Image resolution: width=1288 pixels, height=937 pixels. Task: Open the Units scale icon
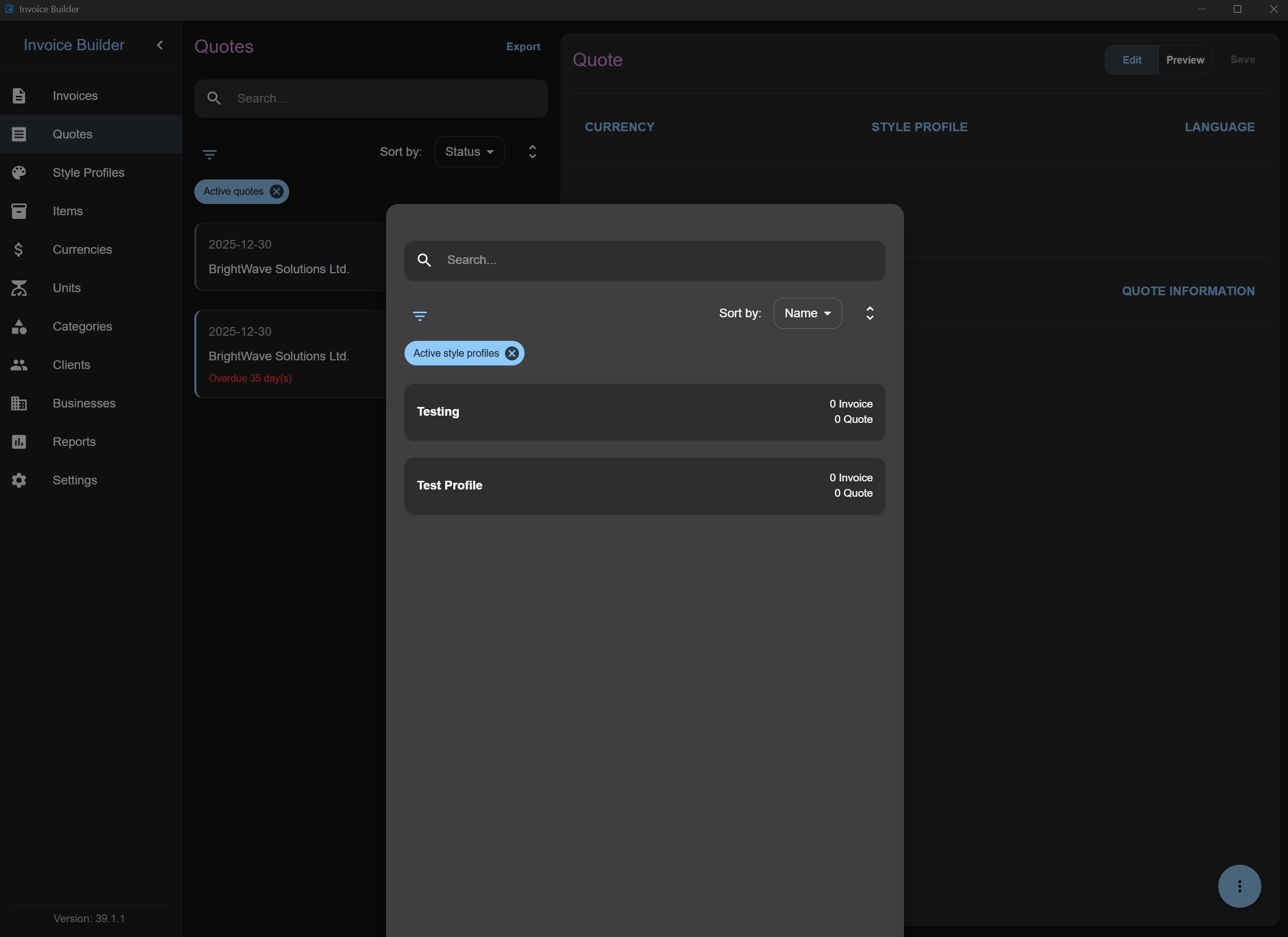pyautogui.click(x=19, y=288)
